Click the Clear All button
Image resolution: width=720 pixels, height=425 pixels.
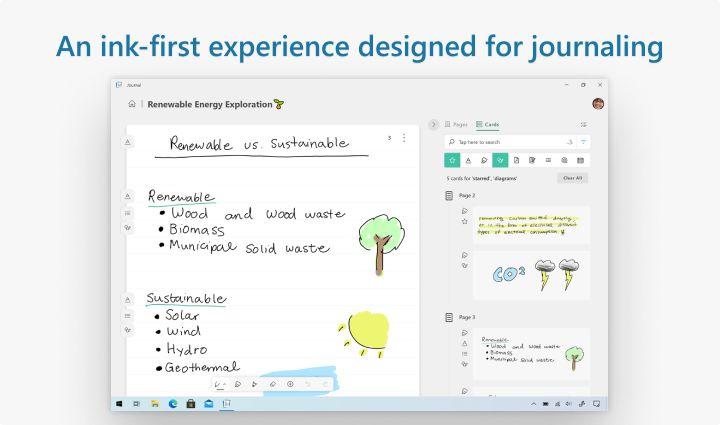573,178
